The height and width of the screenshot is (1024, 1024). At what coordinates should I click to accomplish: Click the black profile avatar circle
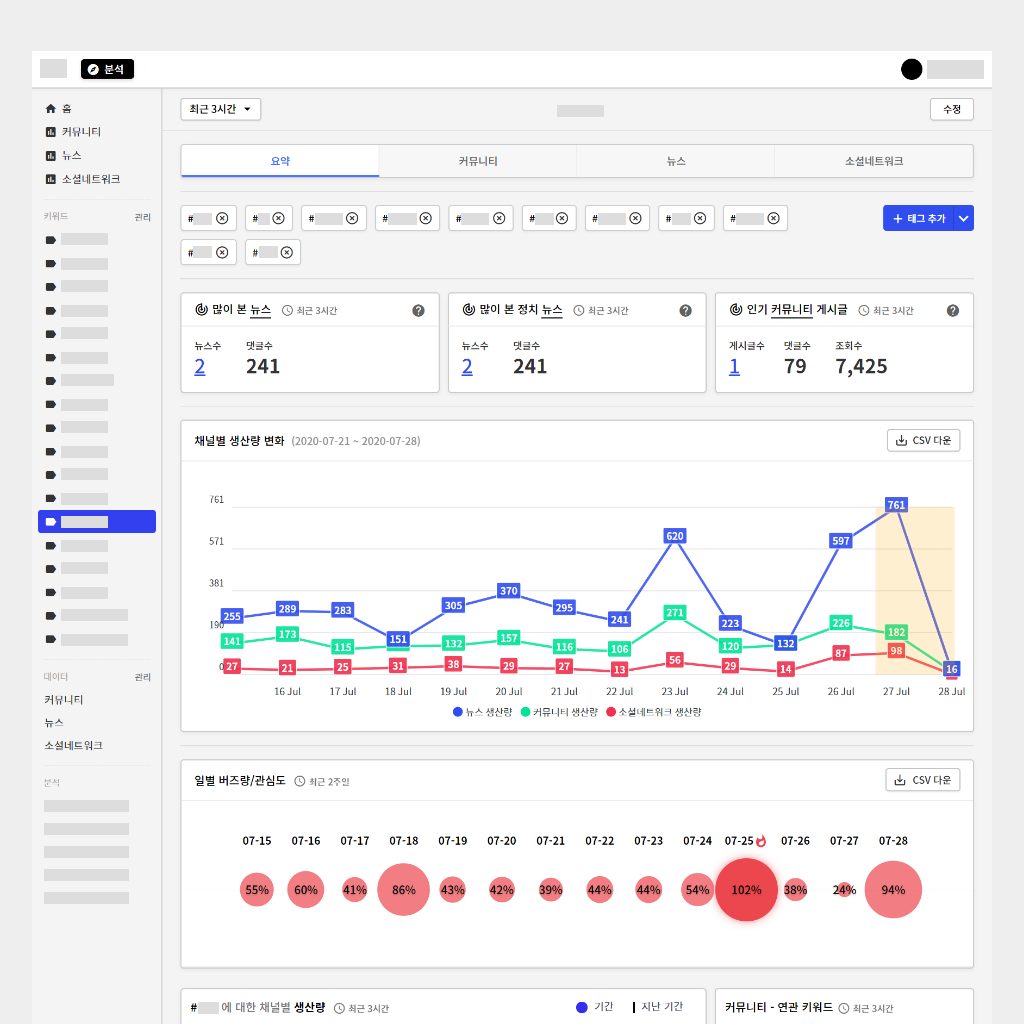tap(911, 69)
